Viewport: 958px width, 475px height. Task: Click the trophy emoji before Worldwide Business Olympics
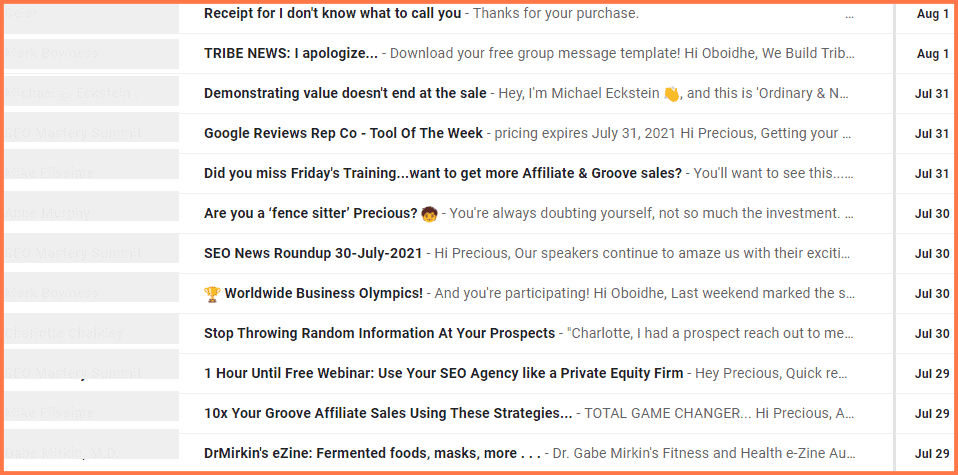(212, 293)
